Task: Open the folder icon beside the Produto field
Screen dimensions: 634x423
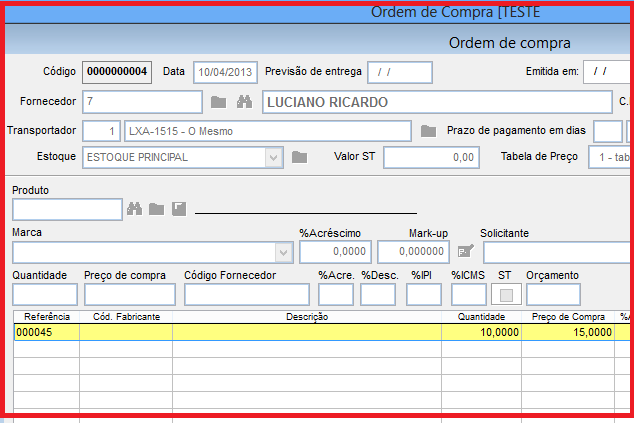Action: 156,209
